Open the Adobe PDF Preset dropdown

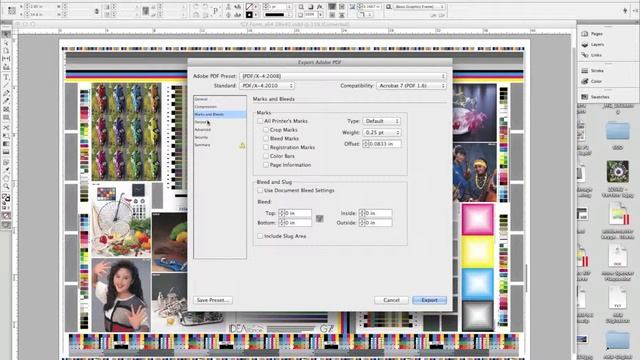tap(343, 76)
